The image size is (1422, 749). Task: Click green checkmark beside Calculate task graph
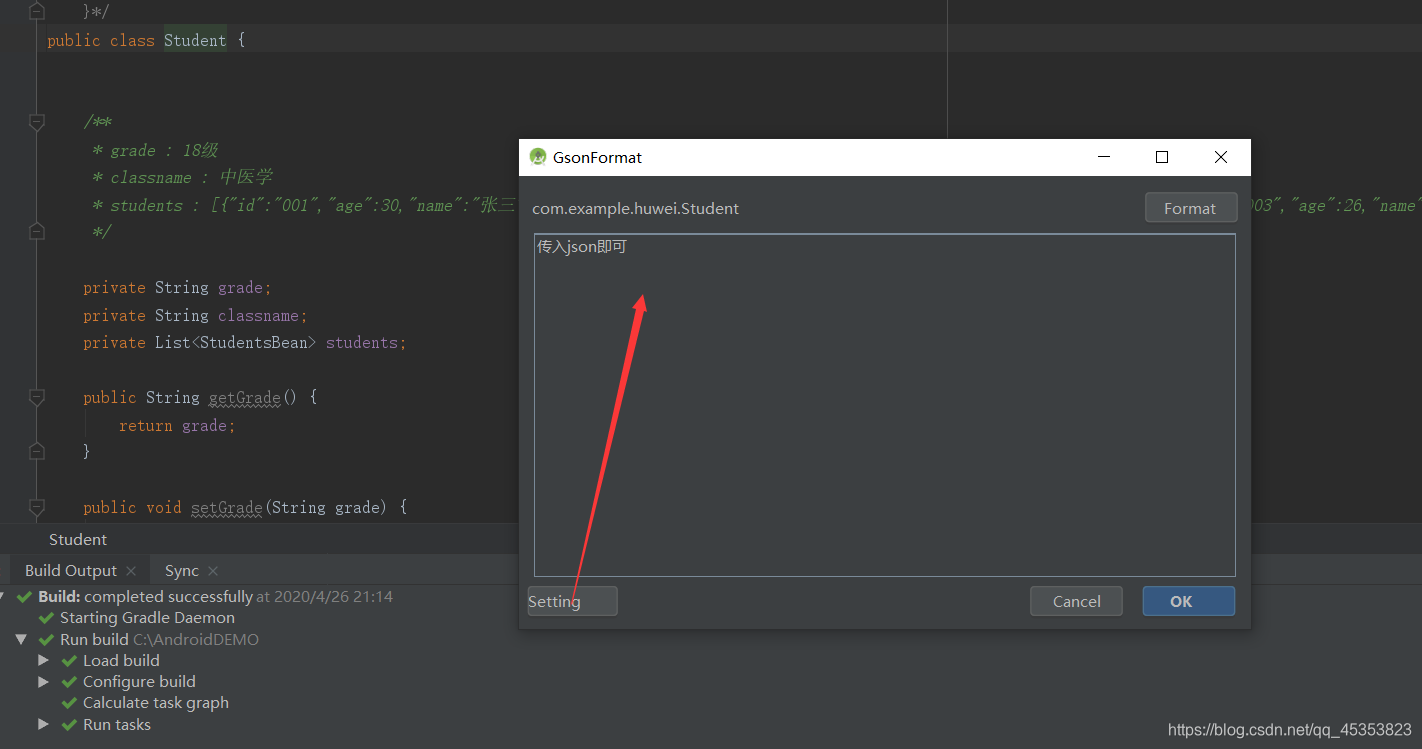click(x=69, y=703)
